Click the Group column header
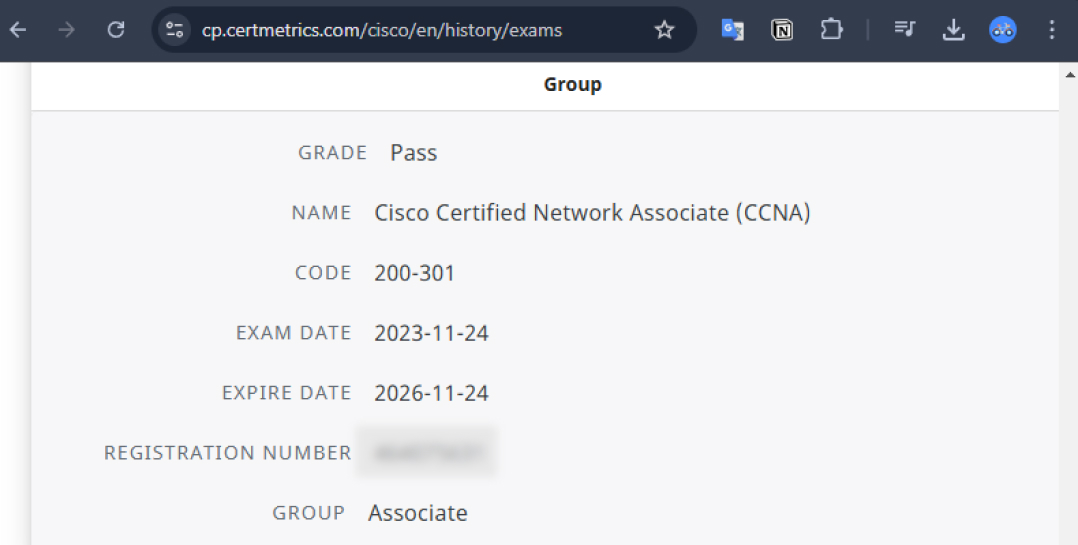The height and width of the screenshot is (545, 1078). pyautogui.click(x=572, y=85)
